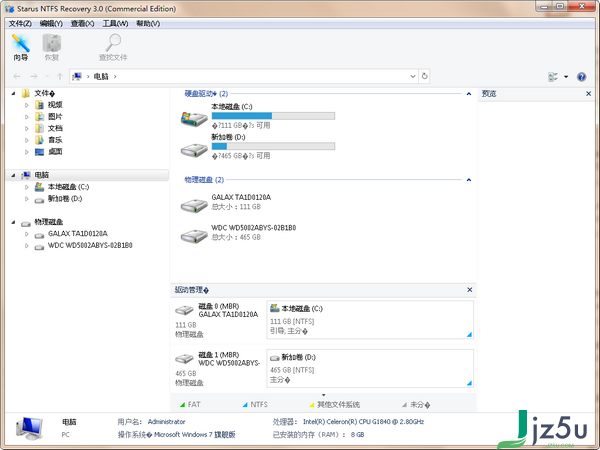
Task: Open the 工具(W) menu
Action: (115, 24)
